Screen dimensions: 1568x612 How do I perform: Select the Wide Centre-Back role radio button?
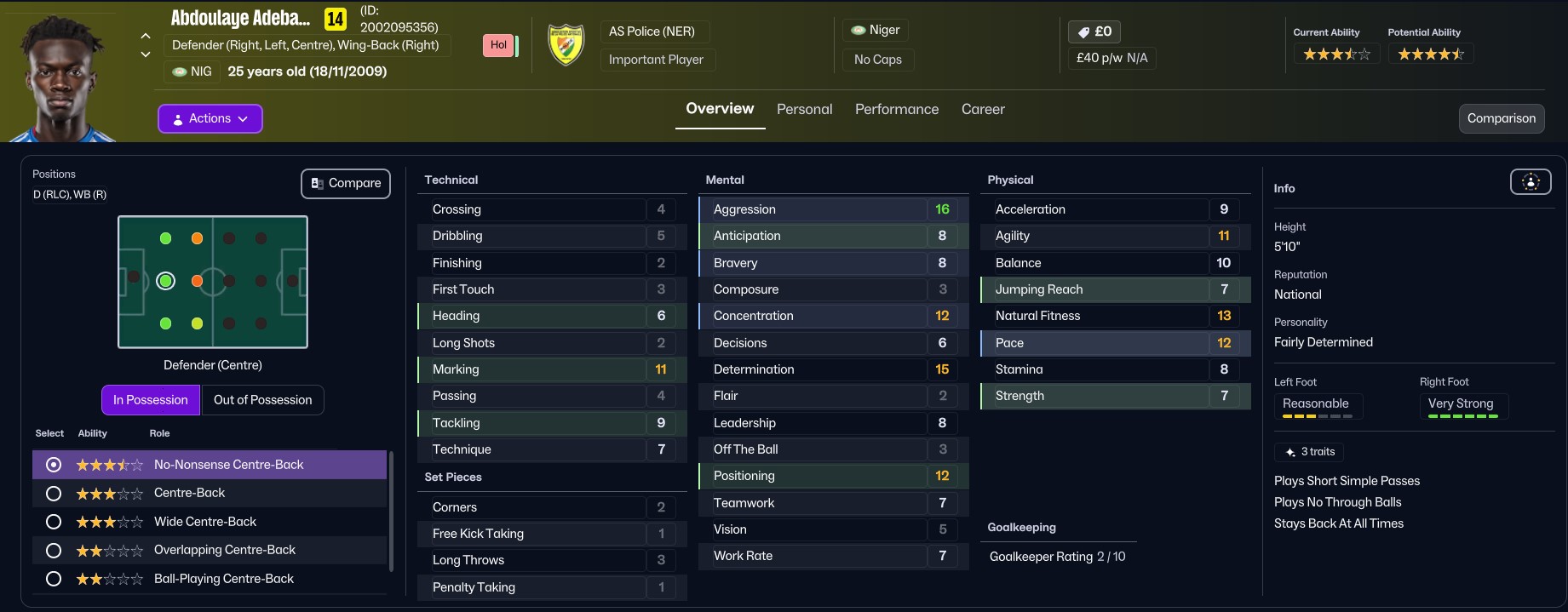click(x=54, y=522)
